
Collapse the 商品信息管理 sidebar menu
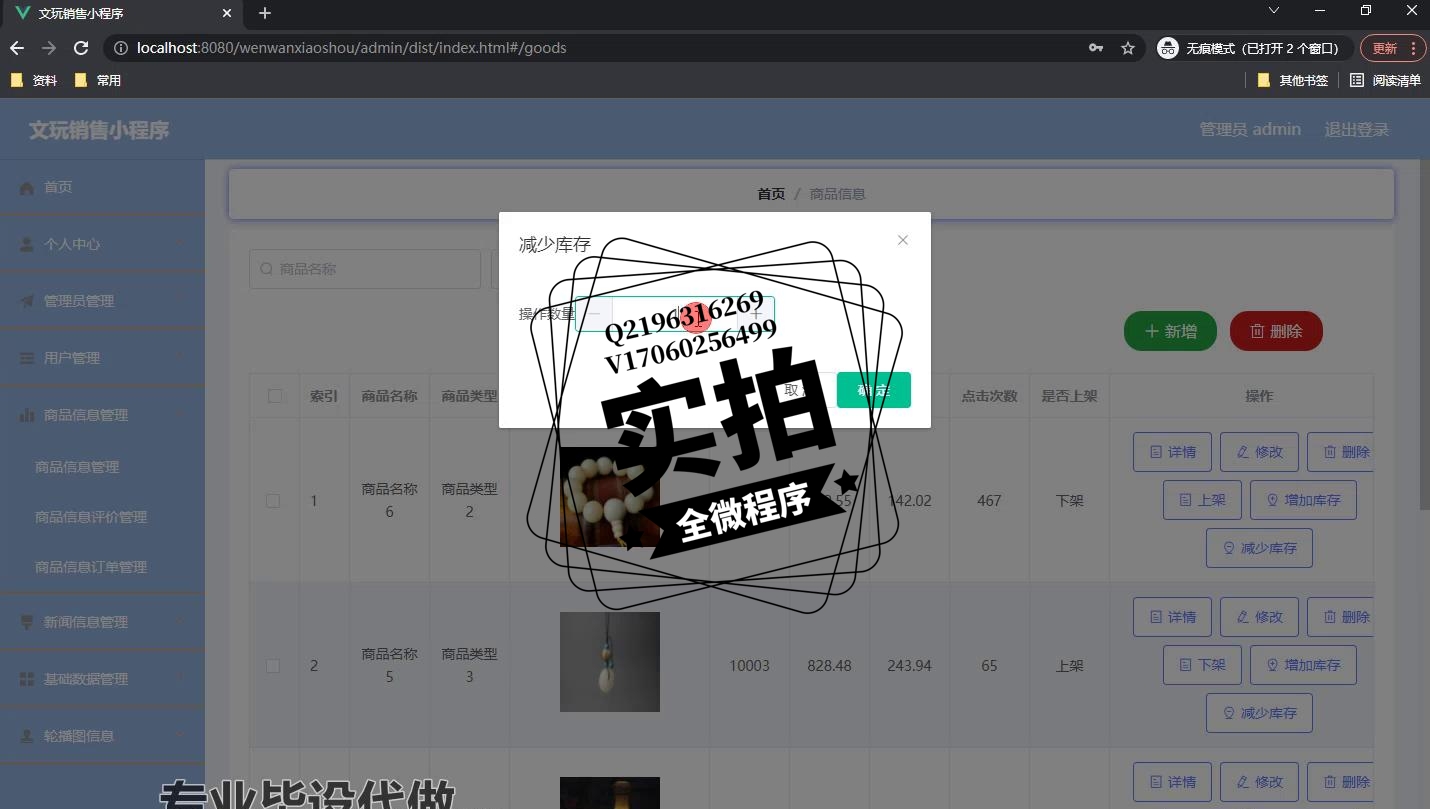click(102, 415)
